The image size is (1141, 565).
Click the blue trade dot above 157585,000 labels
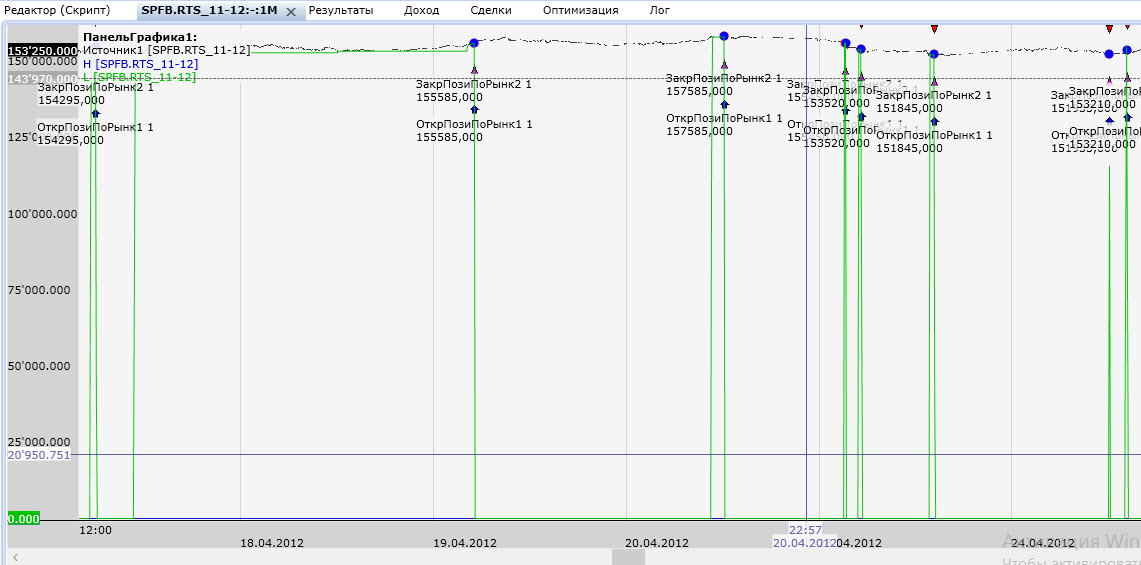click(724, 36)
